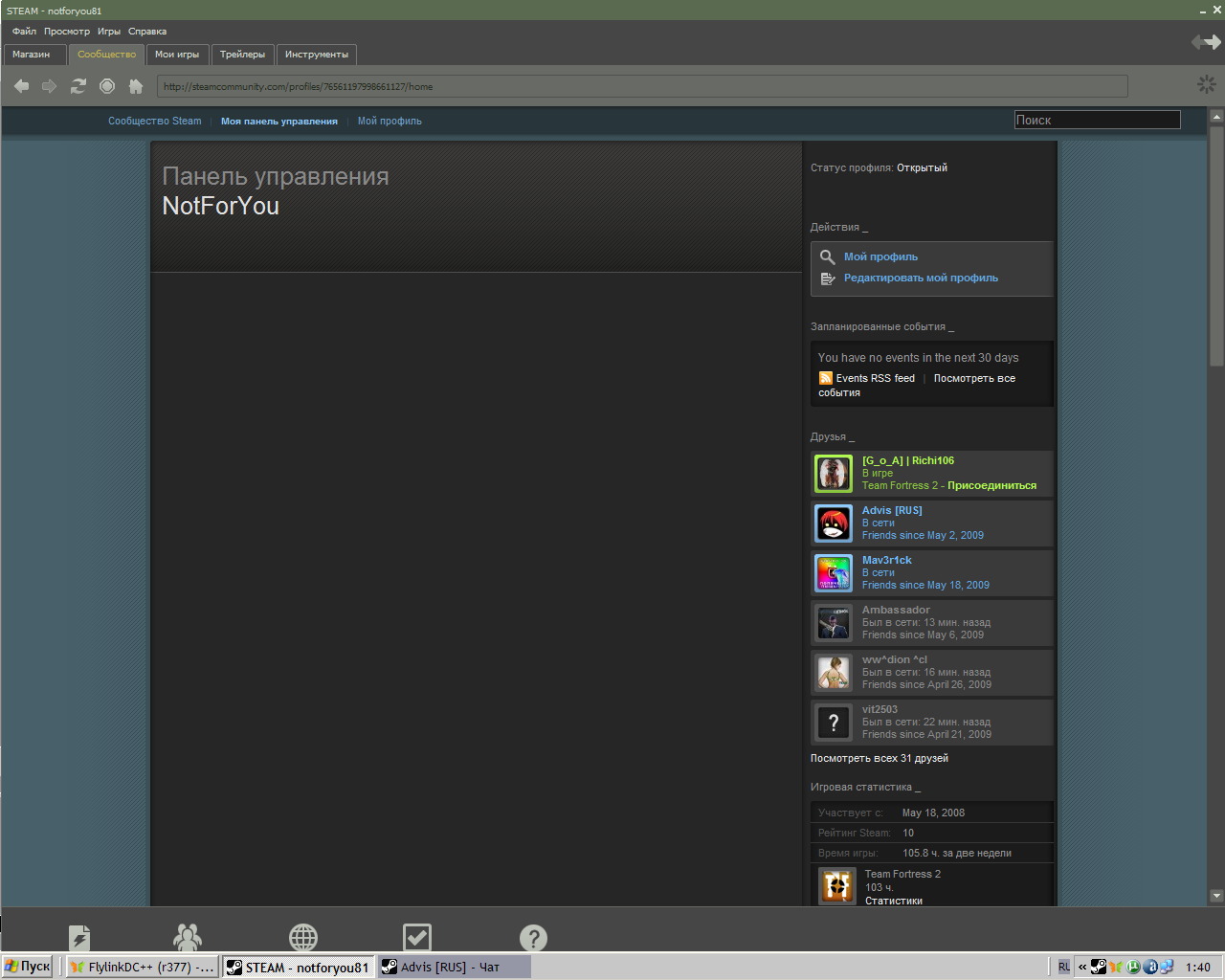
Task: Click the page scrollbar up arrow
Action: (x=1216, y=117)
